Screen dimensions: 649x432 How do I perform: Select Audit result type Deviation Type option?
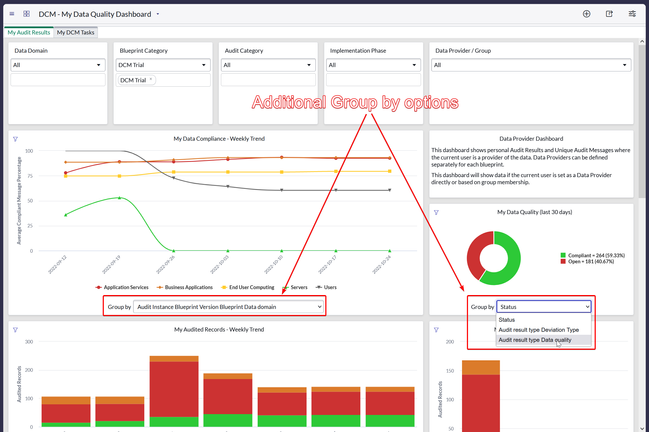pos(543,330)
